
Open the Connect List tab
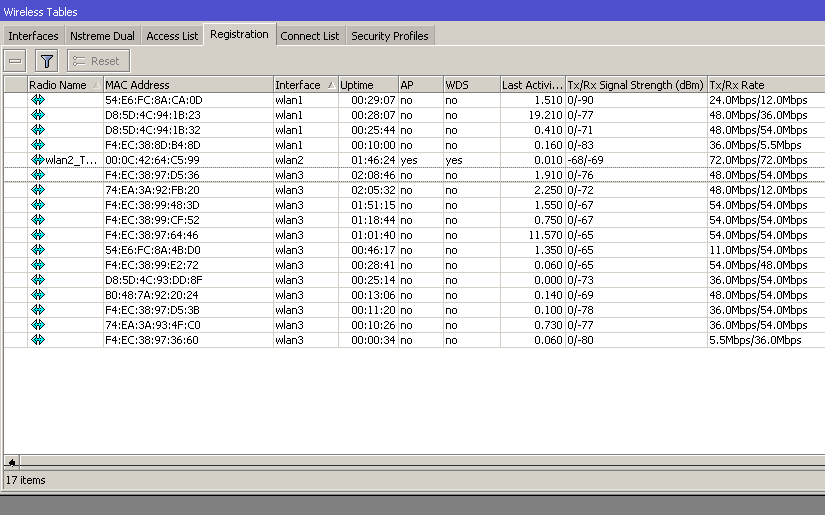[310, 36]
